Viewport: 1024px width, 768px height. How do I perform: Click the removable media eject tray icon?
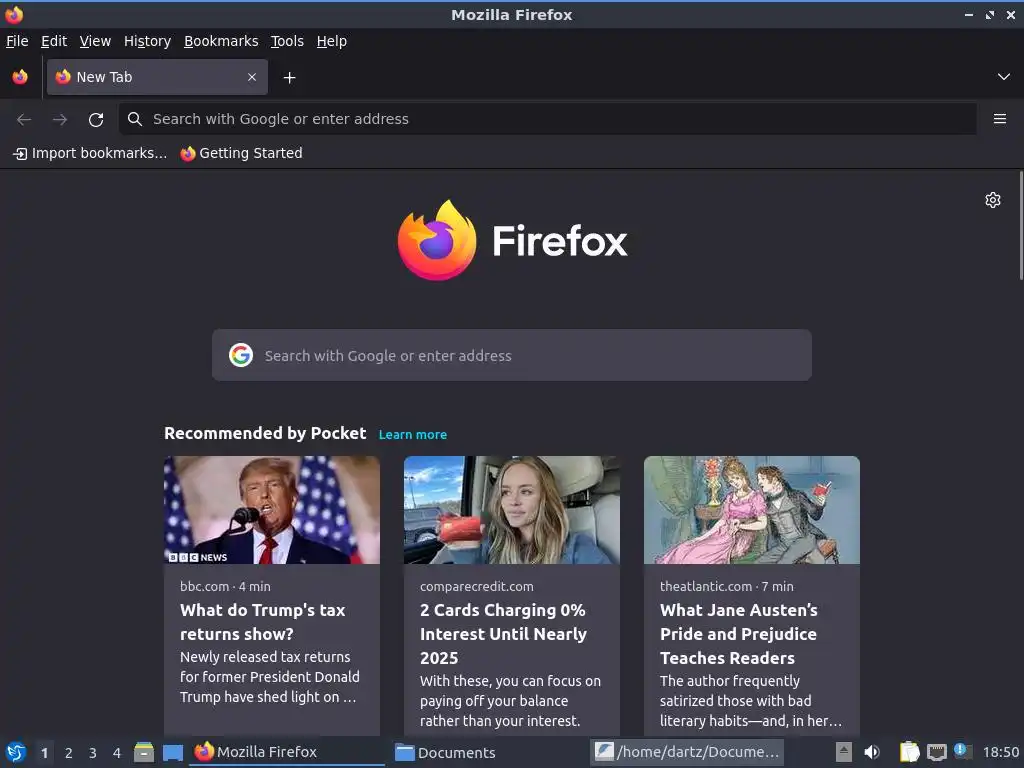click(x=844, y=752)
